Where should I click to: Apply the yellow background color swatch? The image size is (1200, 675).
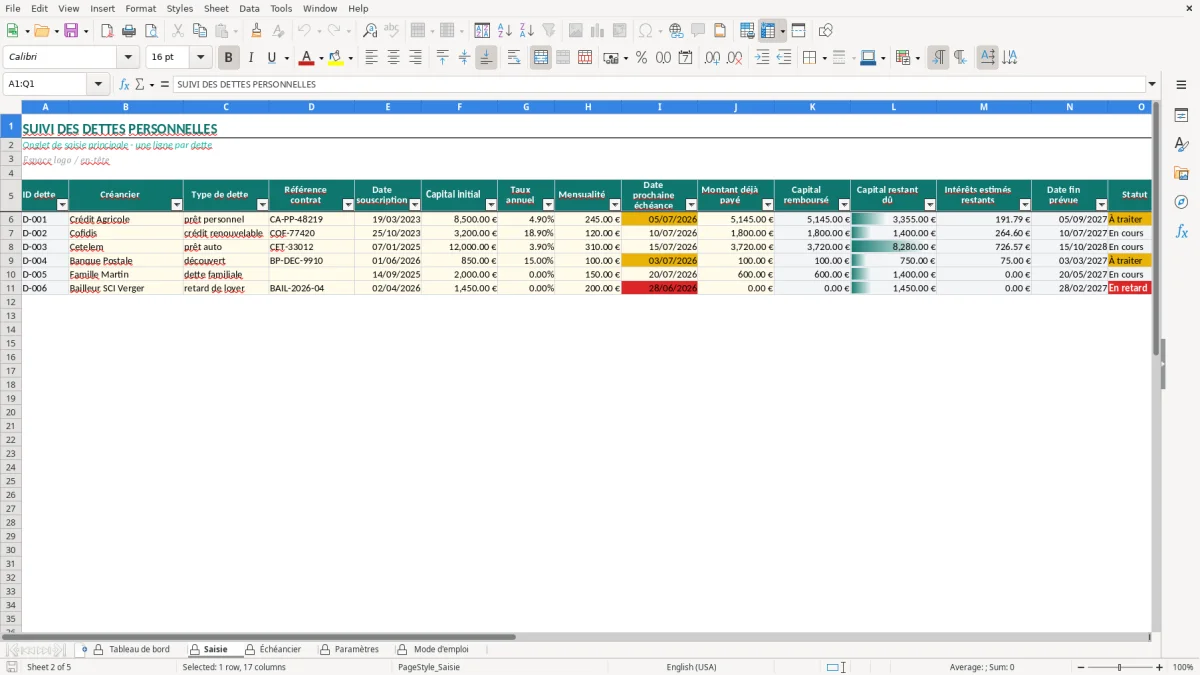click(336, 58)
